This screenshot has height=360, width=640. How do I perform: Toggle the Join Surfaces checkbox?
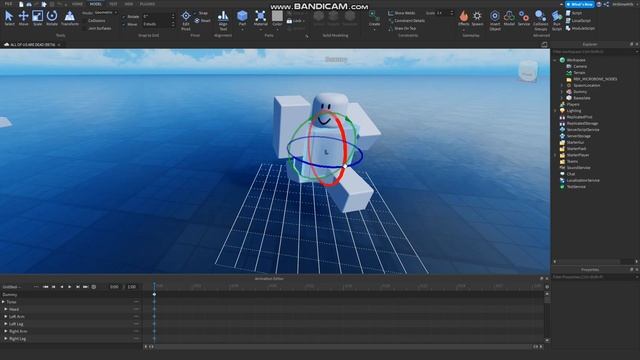pos(84,28)
